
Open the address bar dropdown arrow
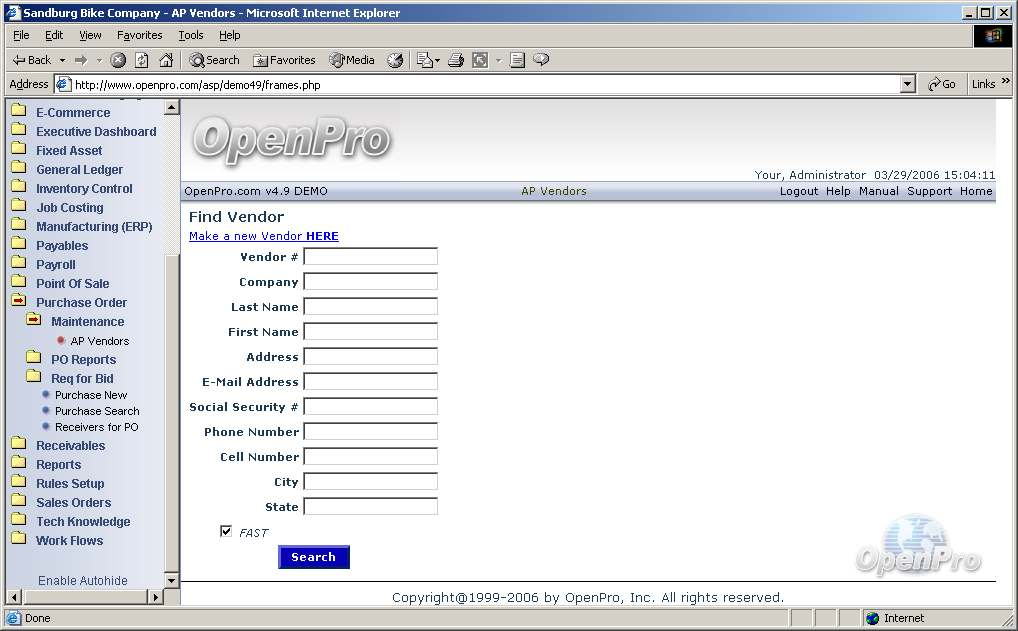click(907, 85)
